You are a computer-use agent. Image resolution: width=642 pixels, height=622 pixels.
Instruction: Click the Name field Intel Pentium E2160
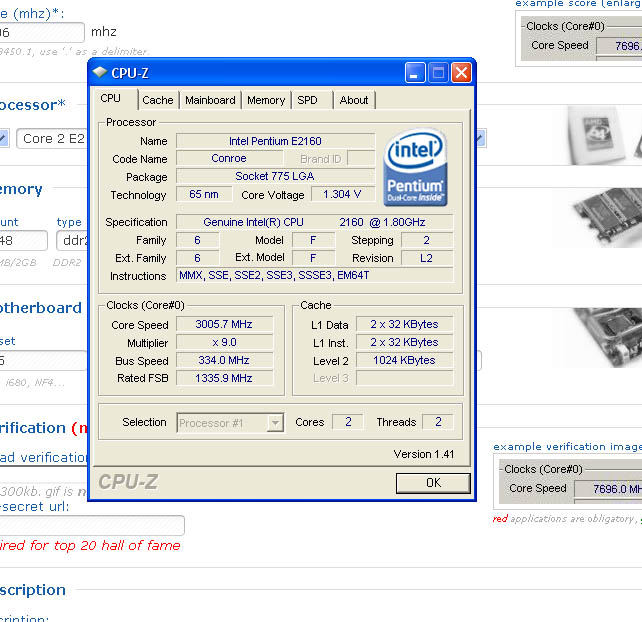[276, 141]
